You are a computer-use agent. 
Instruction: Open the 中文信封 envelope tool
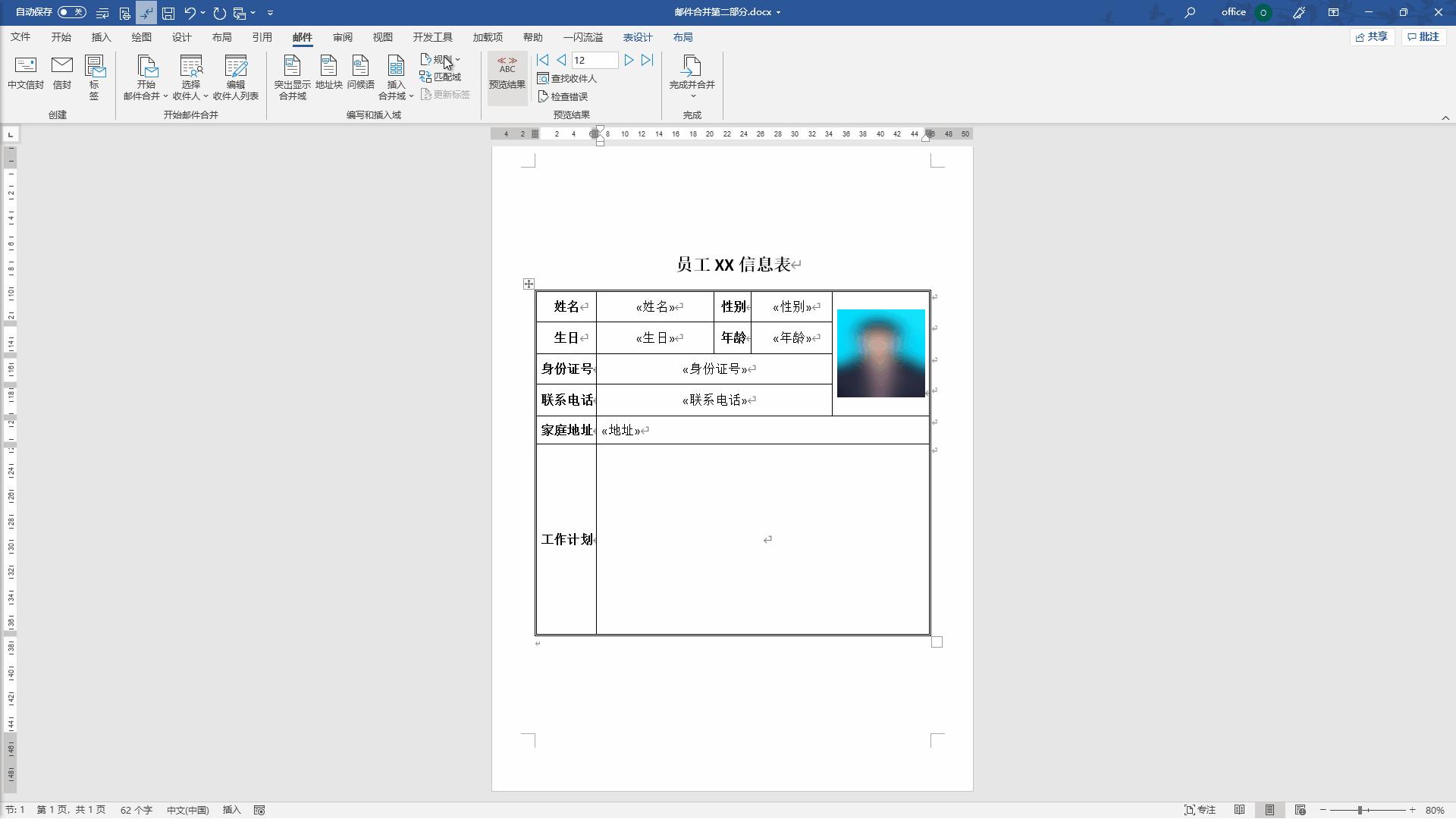coord(25,75)
